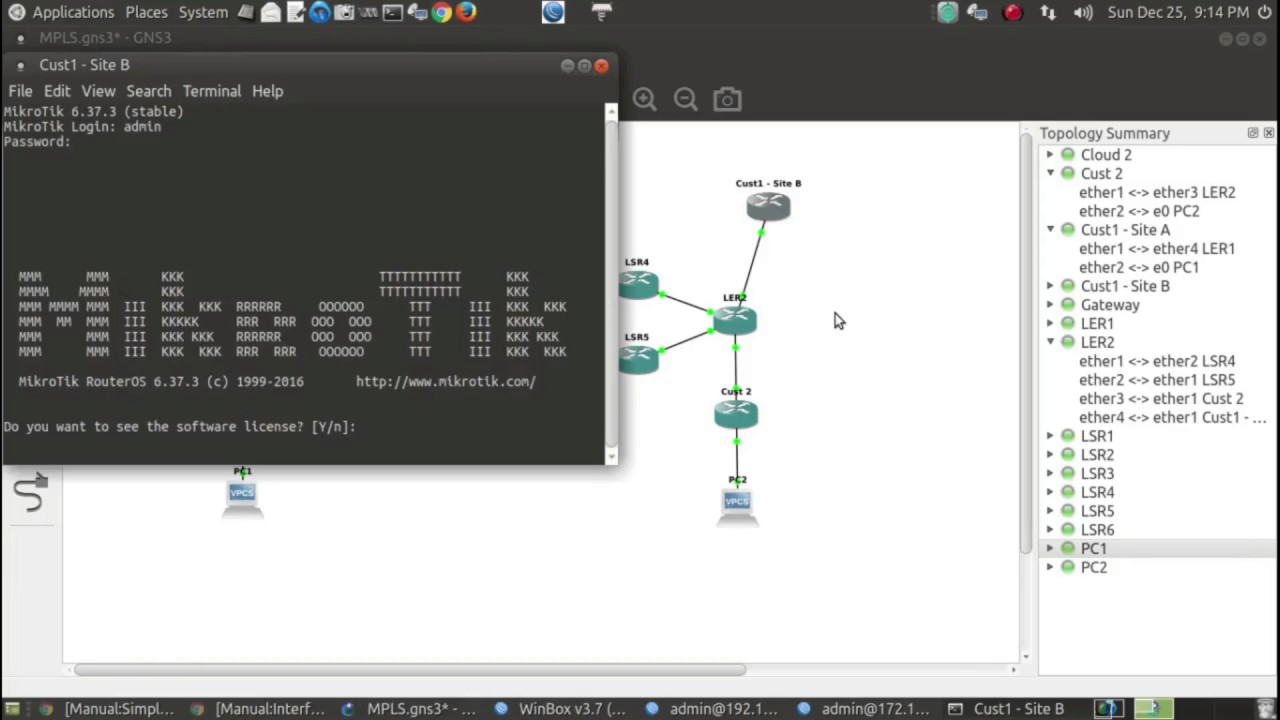Click the GNS3 canvas horizontal scrollbar
The width and height of the screenshot is (1280, 720).
click(410, 669)
